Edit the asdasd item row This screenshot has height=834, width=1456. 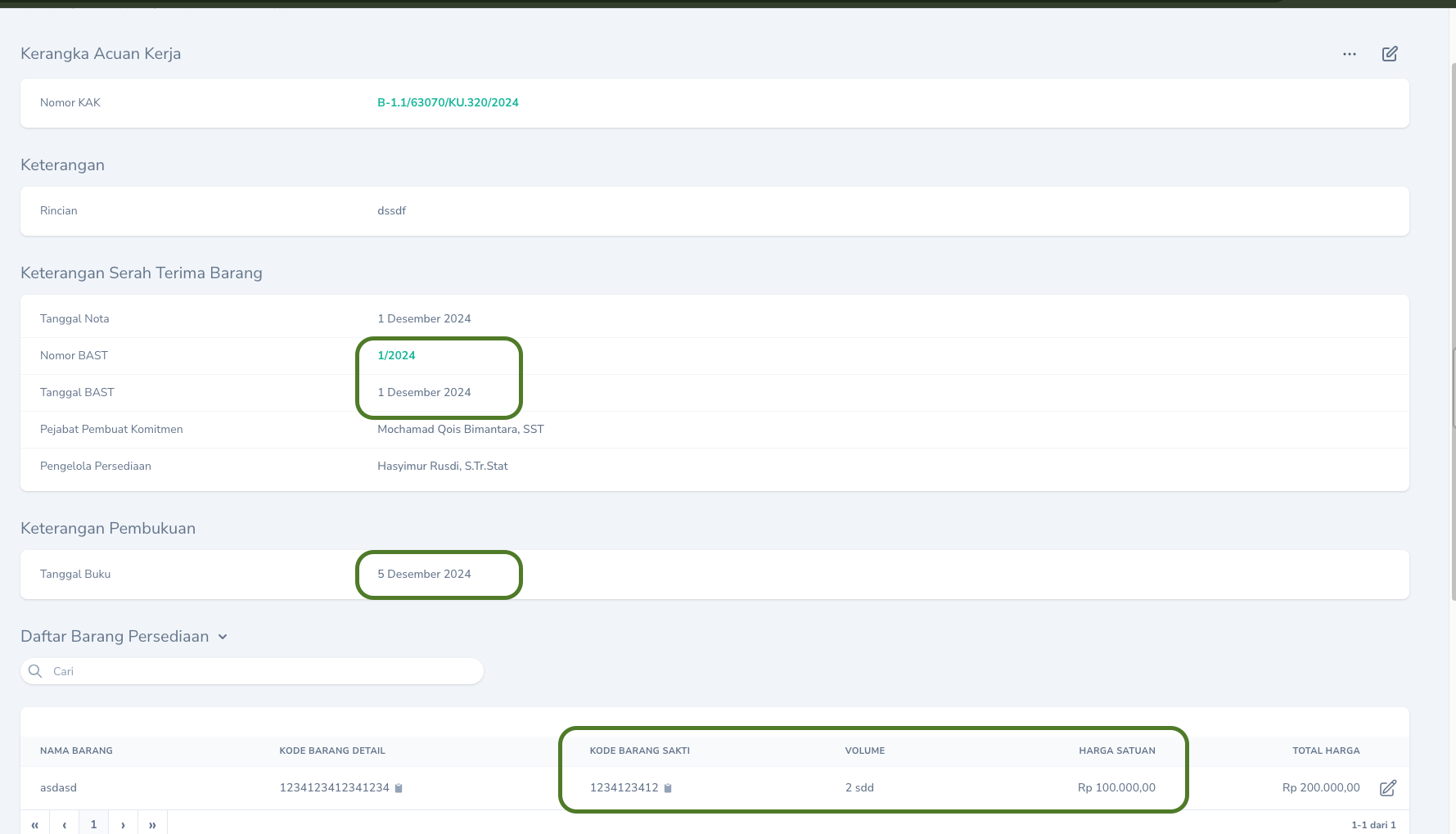coord(1388,788)
